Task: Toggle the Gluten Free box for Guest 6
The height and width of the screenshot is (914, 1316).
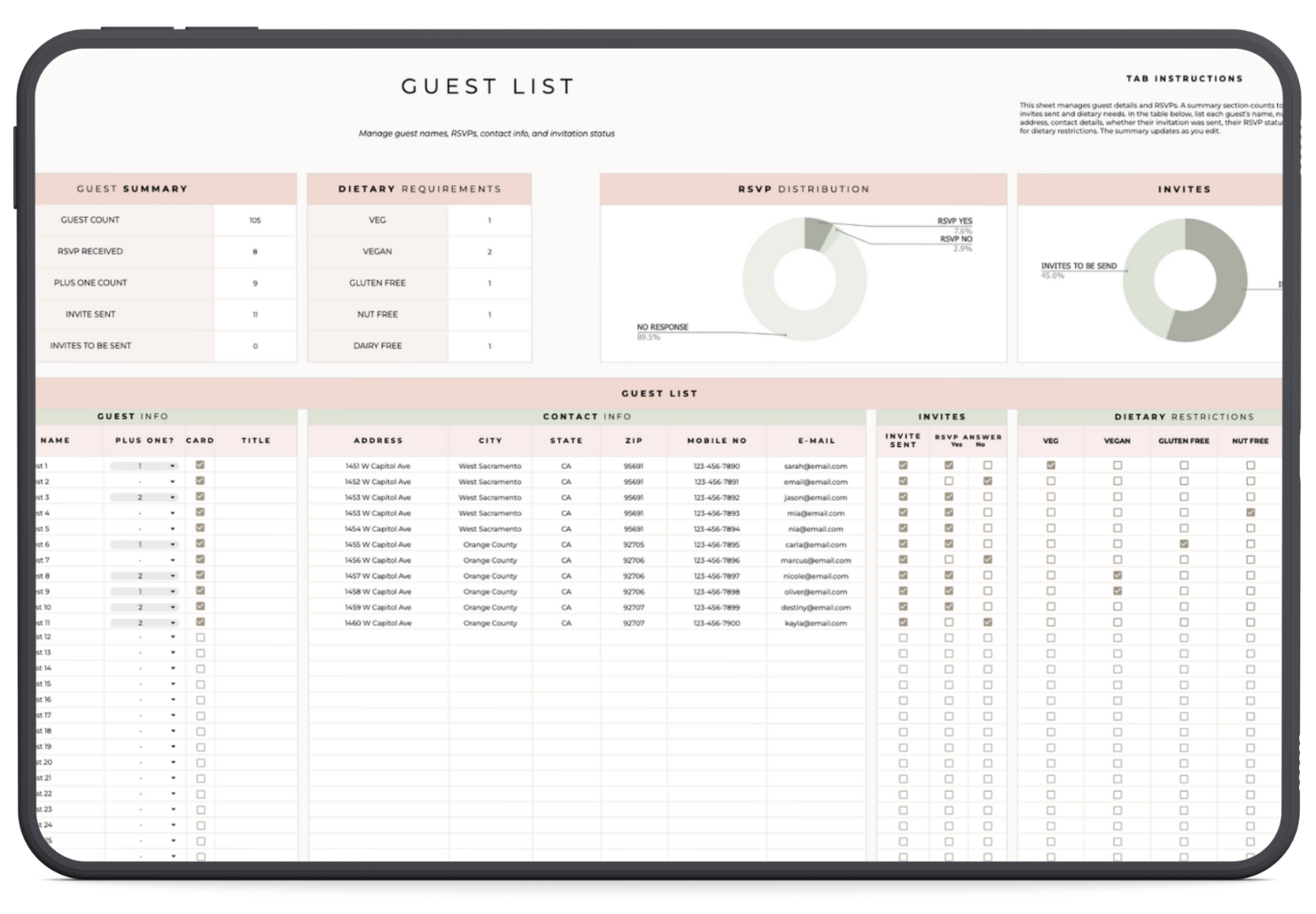Action: [x=1184, y=544]
